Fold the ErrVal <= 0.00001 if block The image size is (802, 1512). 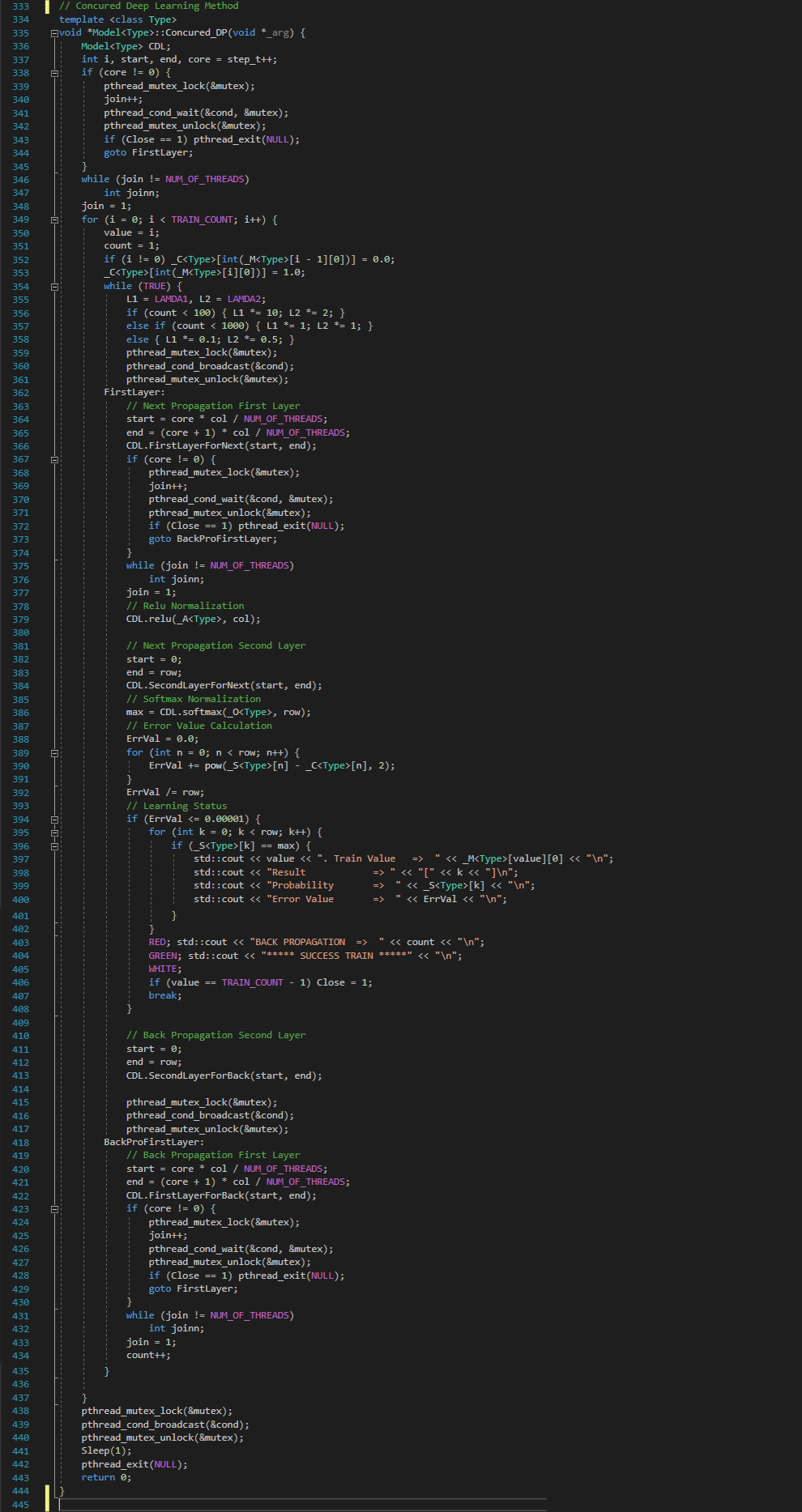coord(54,820)
